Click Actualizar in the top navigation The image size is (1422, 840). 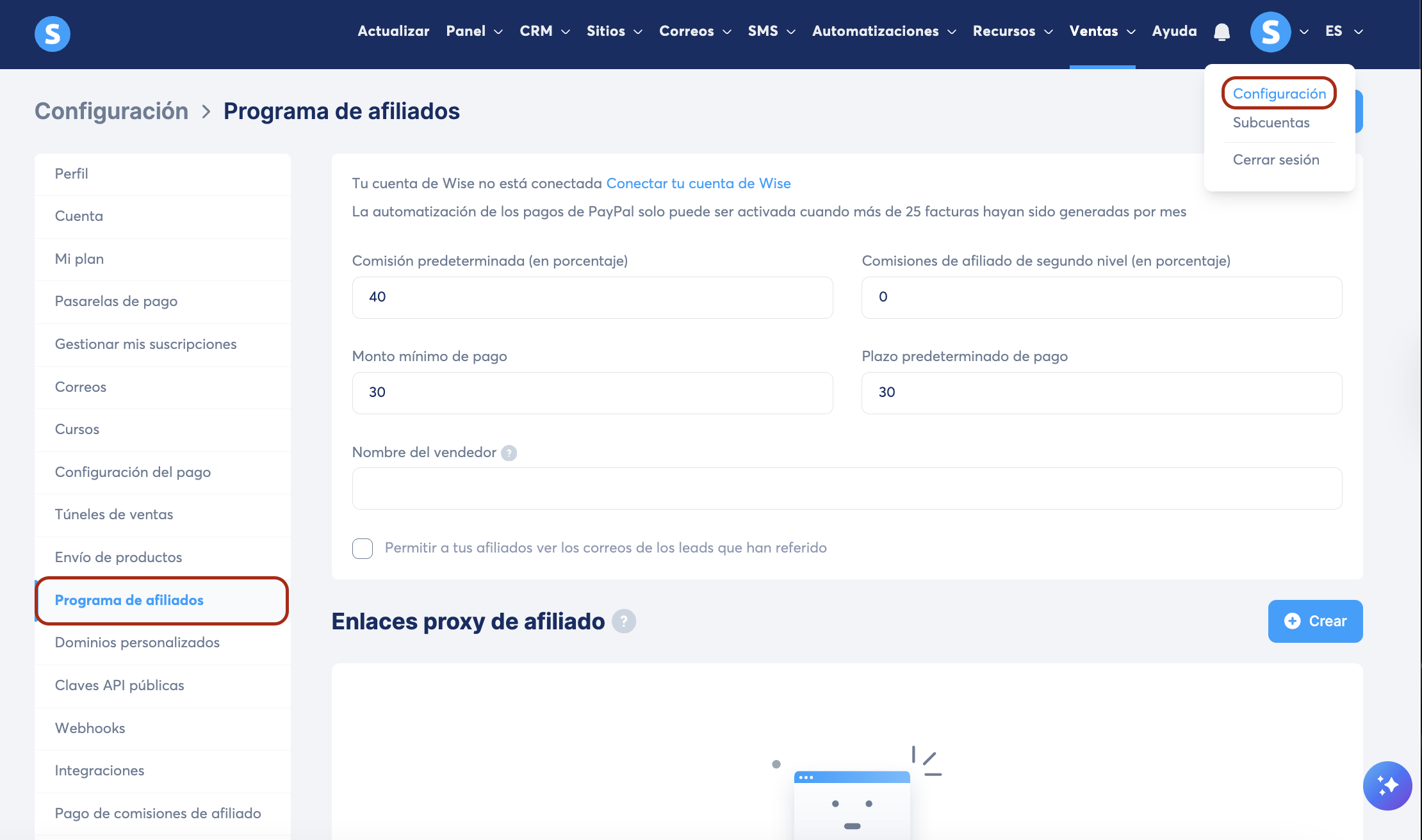[393, 31]
